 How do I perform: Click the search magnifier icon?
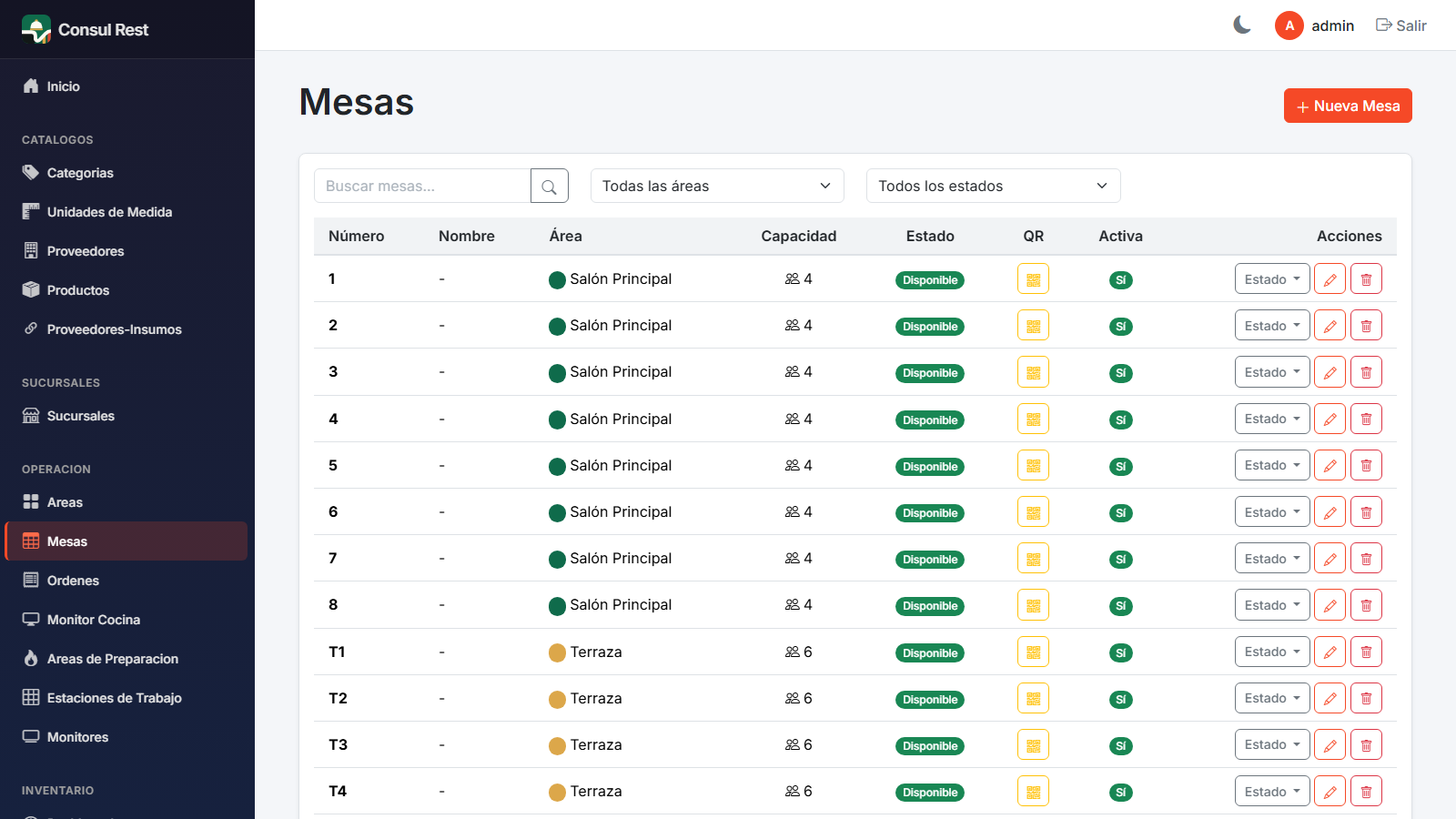550,186
